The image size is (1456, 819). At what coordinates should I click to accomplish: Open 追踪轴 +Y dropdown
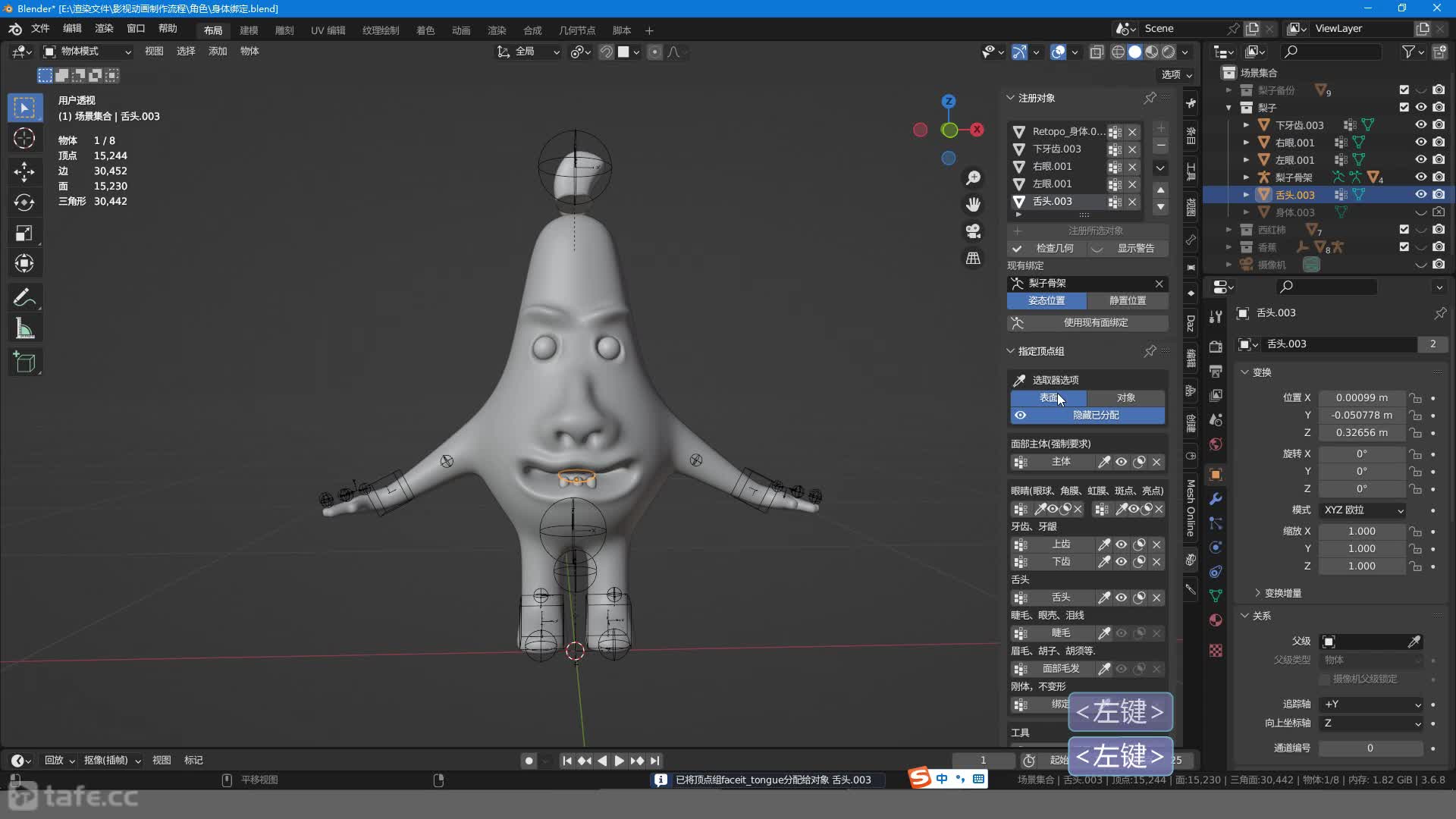pyautogui.click(x=1371, y=704)
